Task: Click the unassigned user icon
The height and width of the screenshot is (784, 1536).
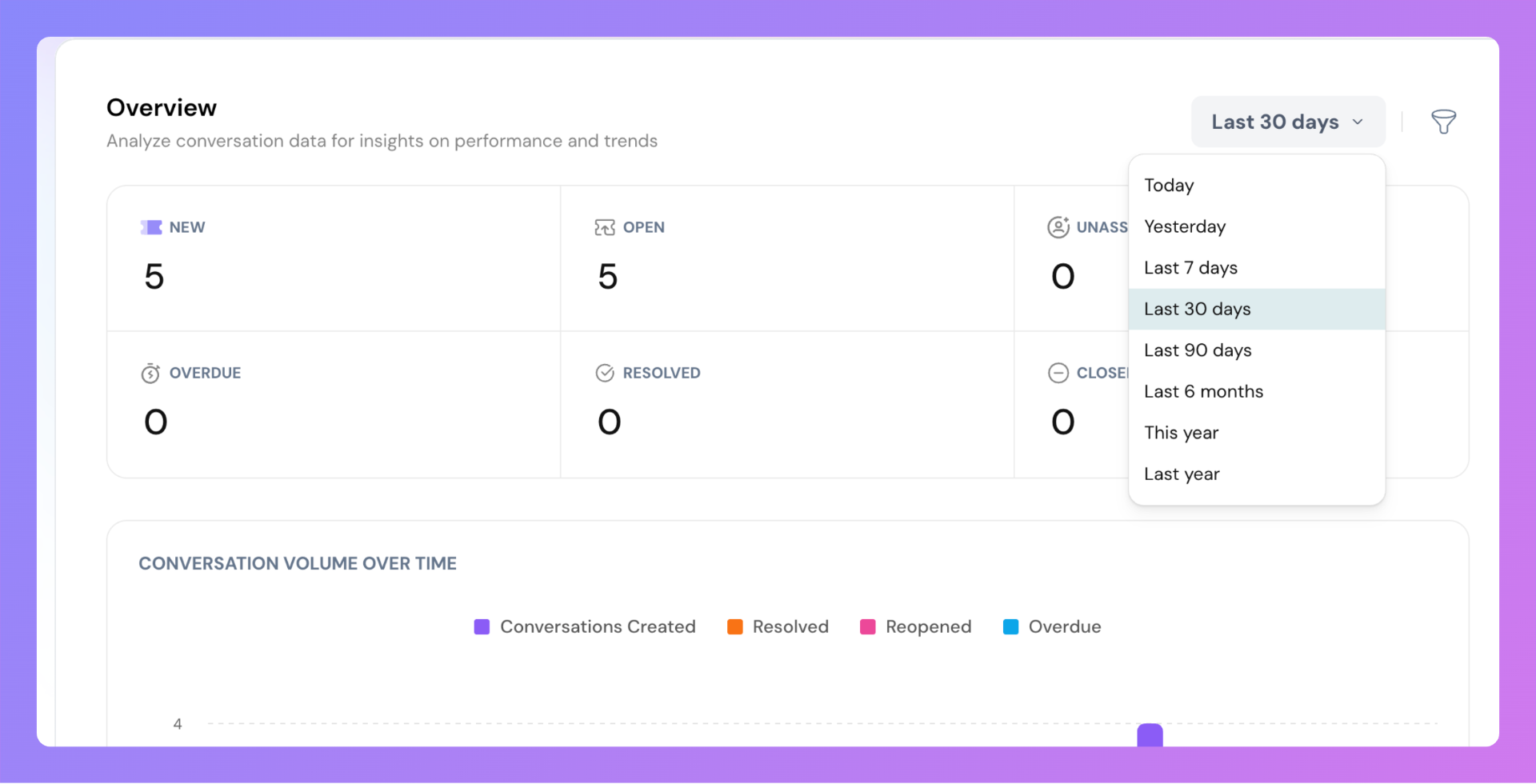Action: click(x=1058, y=227)
